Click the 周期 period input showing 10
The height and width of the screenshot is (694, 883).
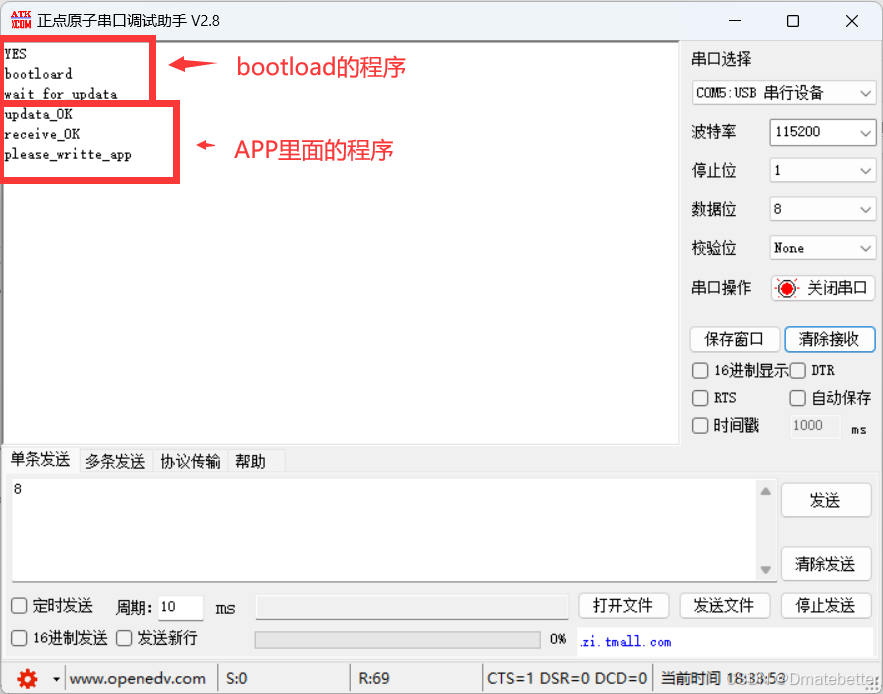coord(180,607)
